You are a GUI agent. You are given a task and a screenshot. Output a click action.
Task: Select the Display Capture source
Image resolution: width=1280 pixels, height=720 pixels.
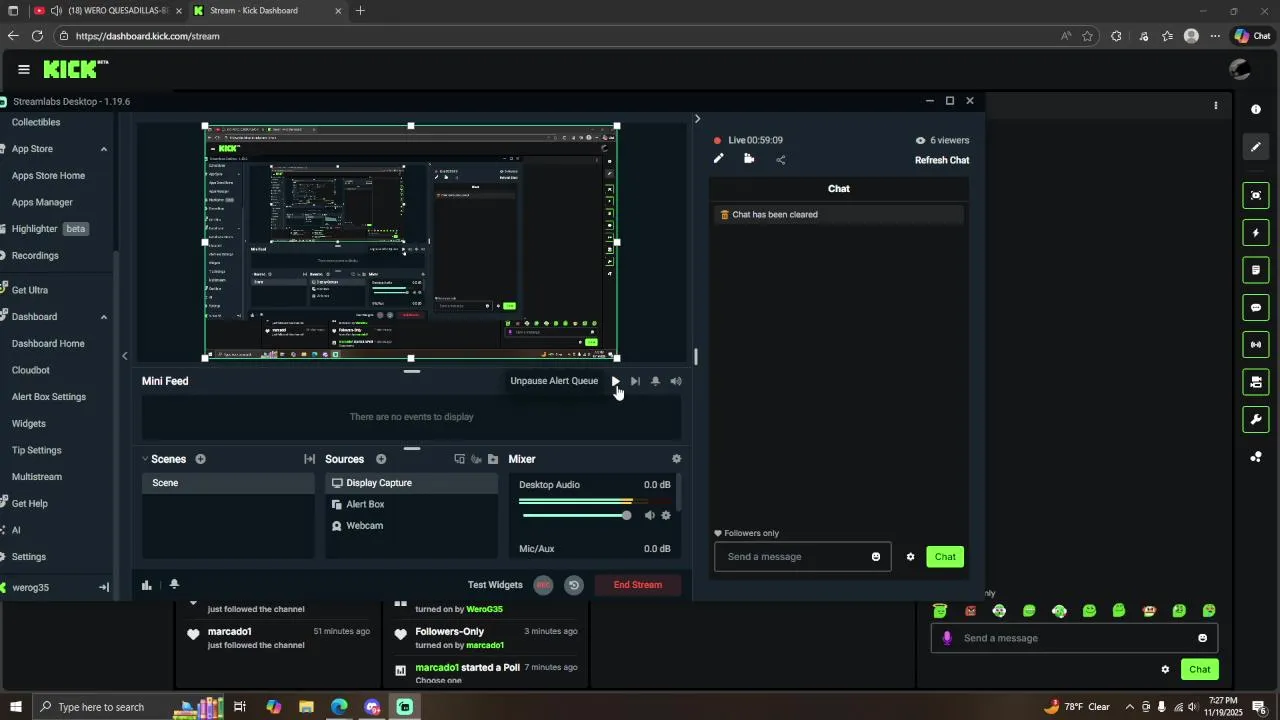(411, 483)
